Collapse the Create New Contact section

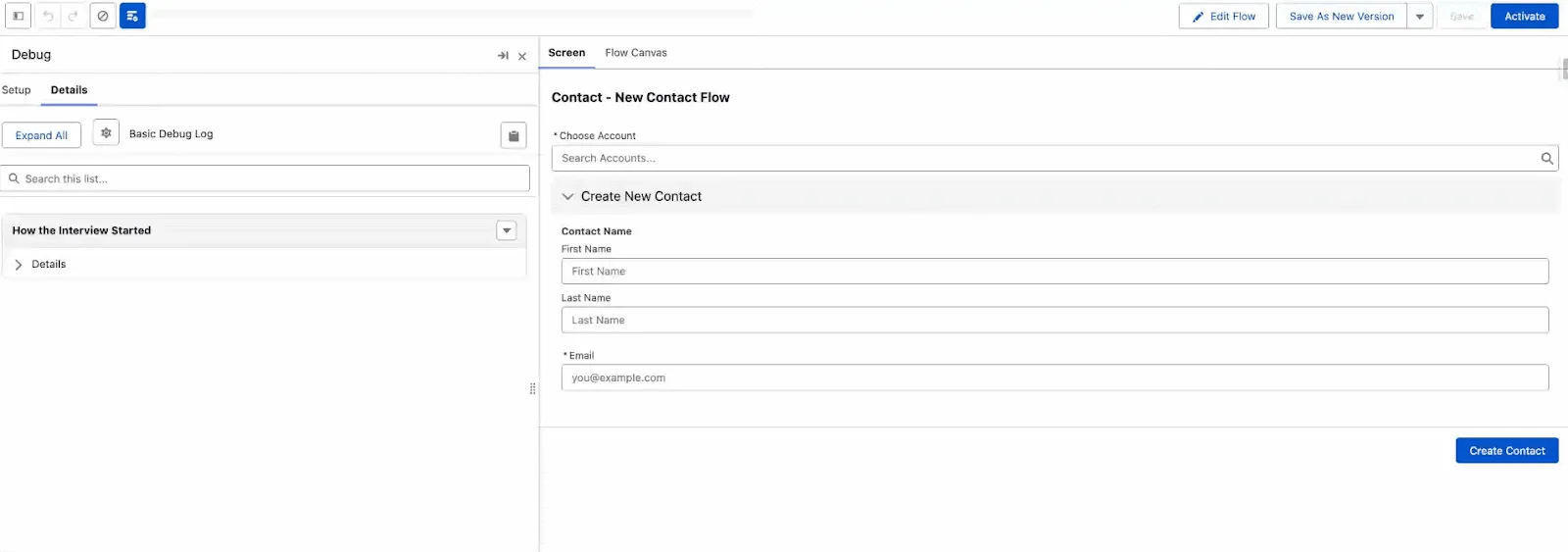[567, 196]
